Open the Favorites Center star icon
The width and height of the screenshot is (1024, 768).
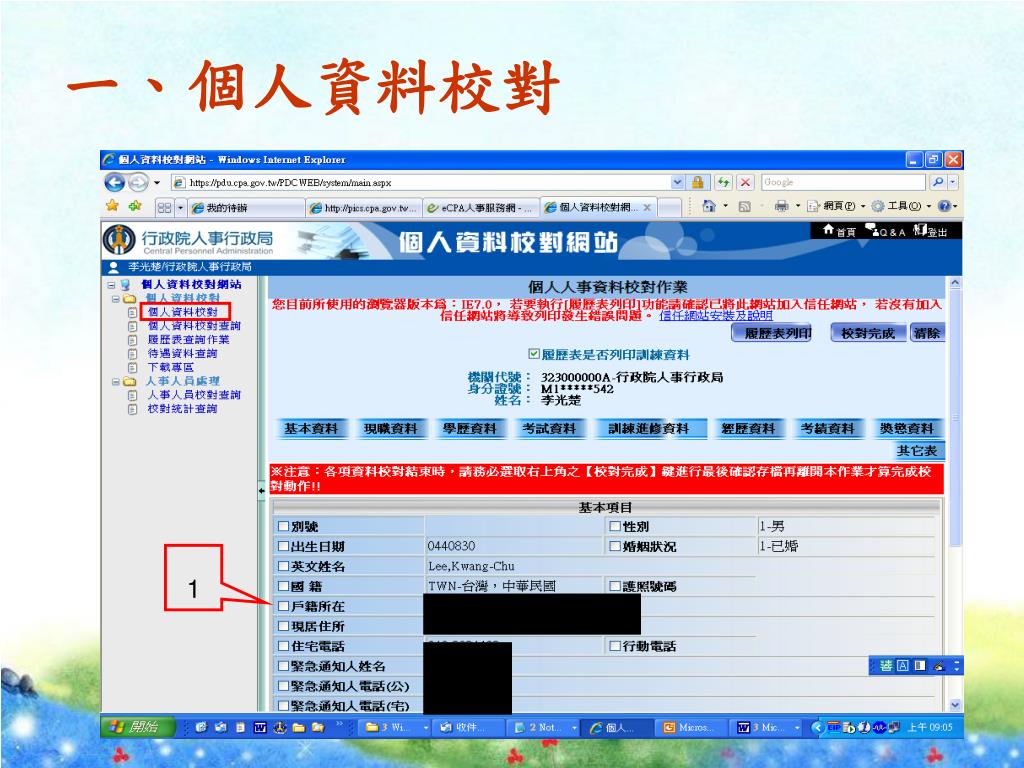113,206
